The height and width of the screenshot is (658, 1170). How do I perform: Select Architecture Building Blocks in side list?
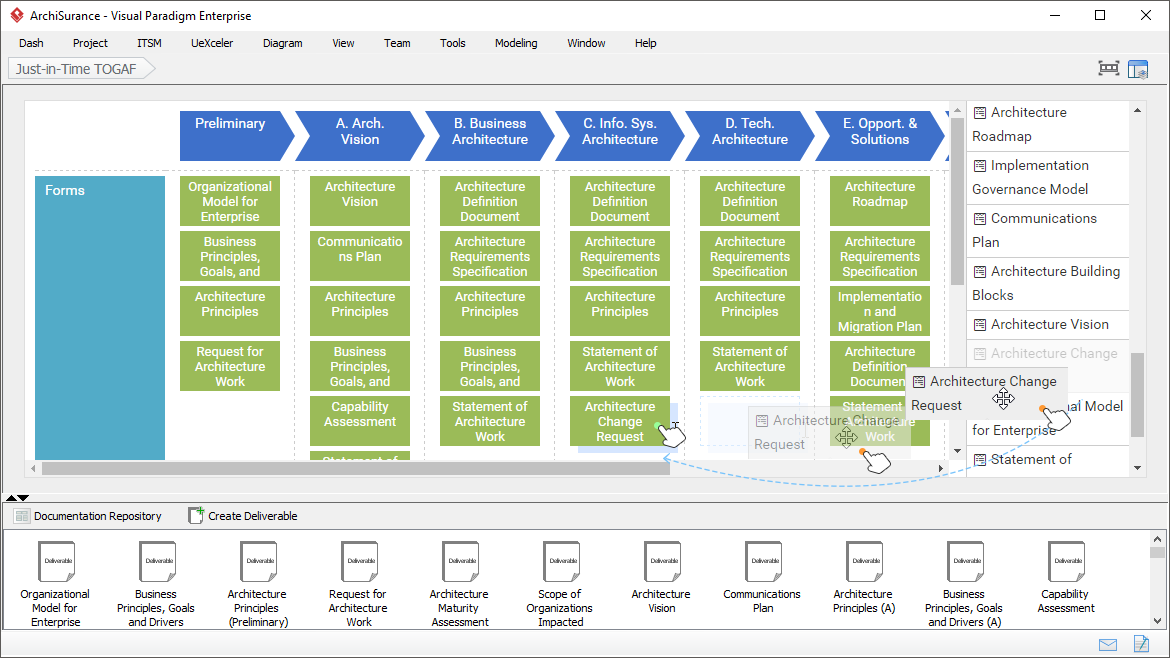point(1048,283)
